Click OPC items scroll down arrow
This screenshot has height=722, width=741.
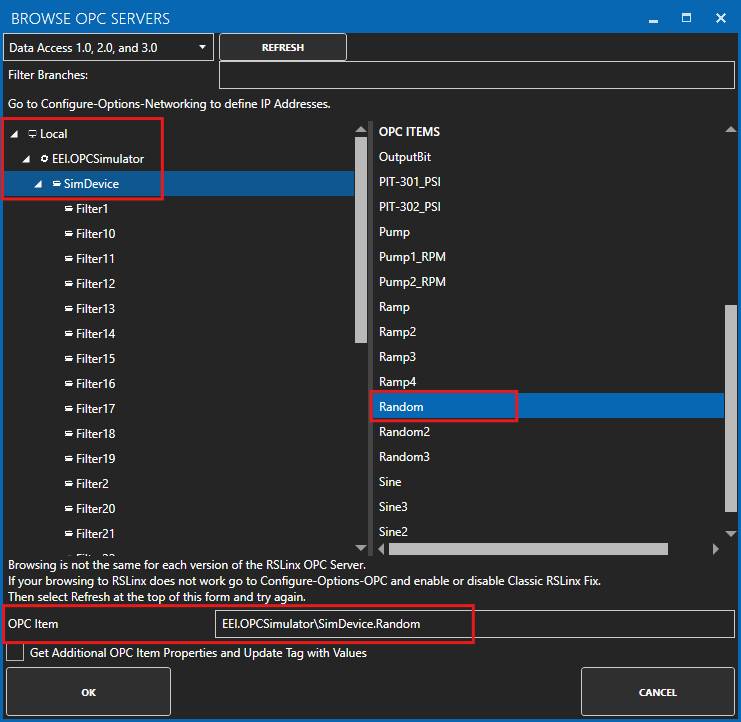[731, 533]
